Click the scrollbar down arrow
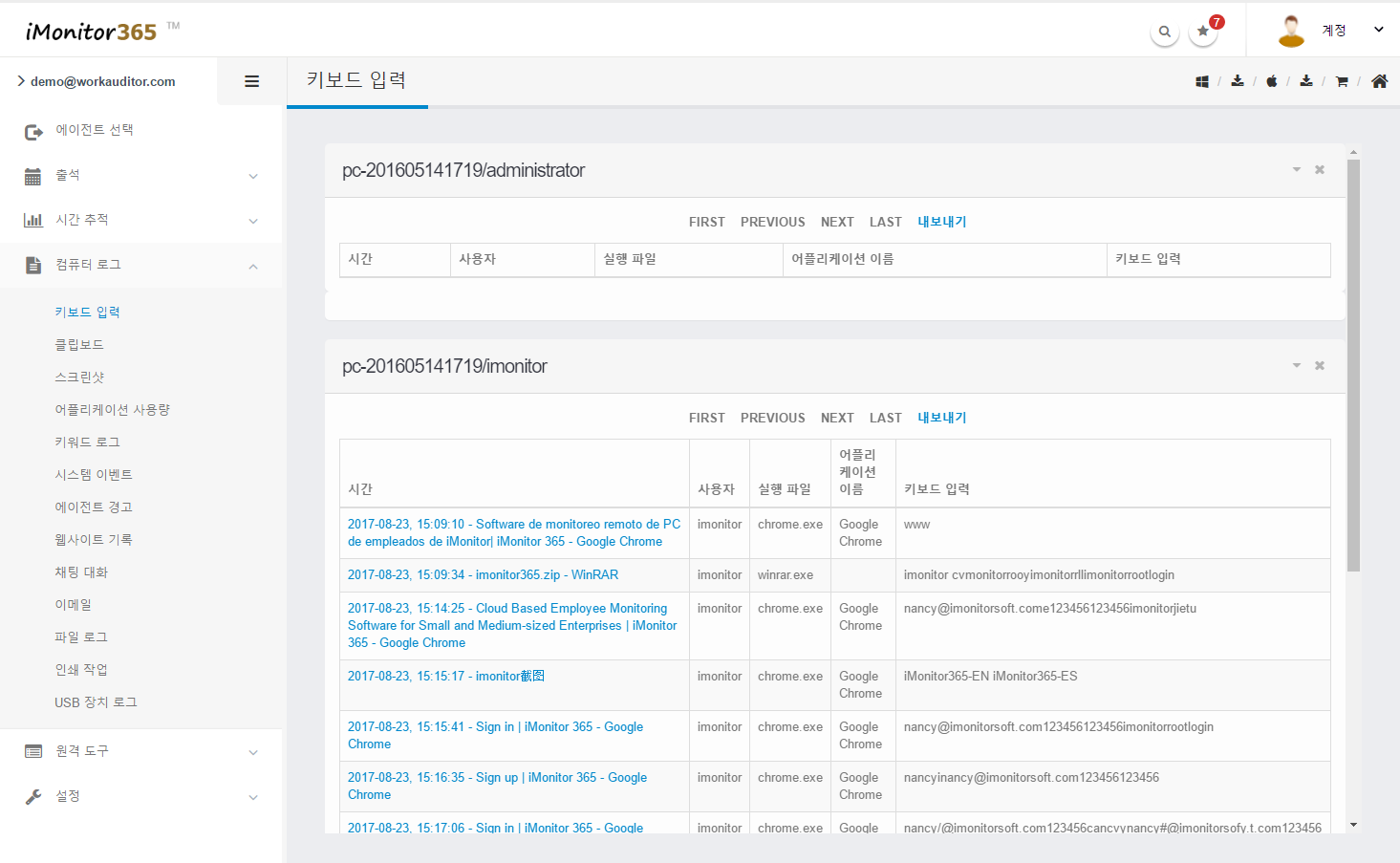The height and width of the screenshot is (863, 1400). 1353,825
